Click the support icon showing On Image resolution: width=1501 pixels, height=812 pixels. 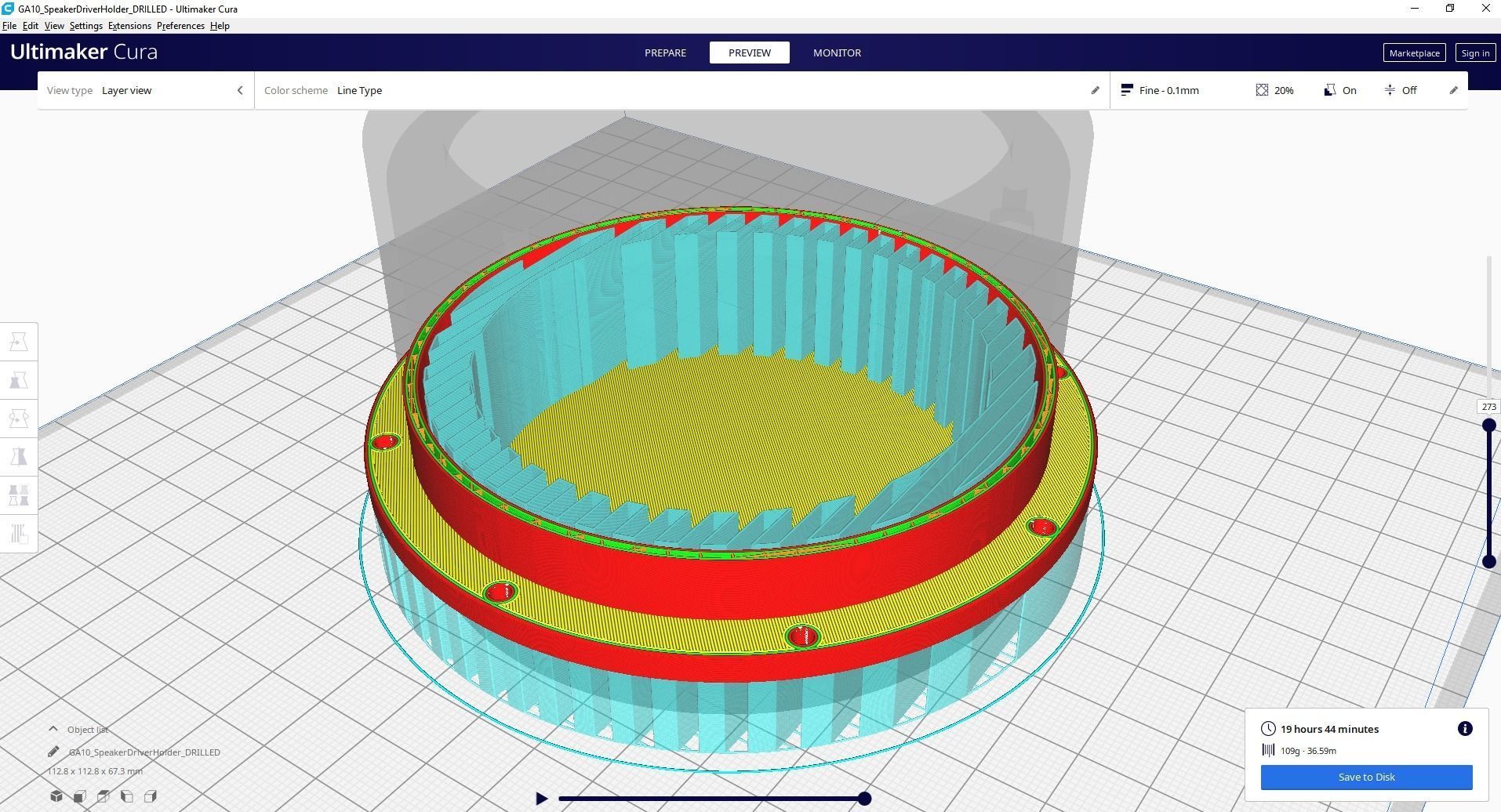click(x=1329, y=90)
